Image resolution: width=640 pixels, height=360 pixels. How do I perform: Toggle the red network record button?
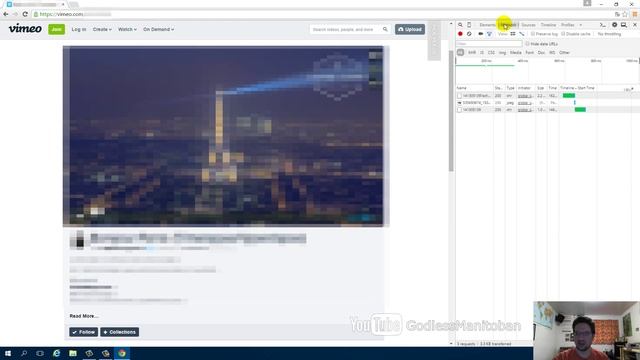point(460,34)
